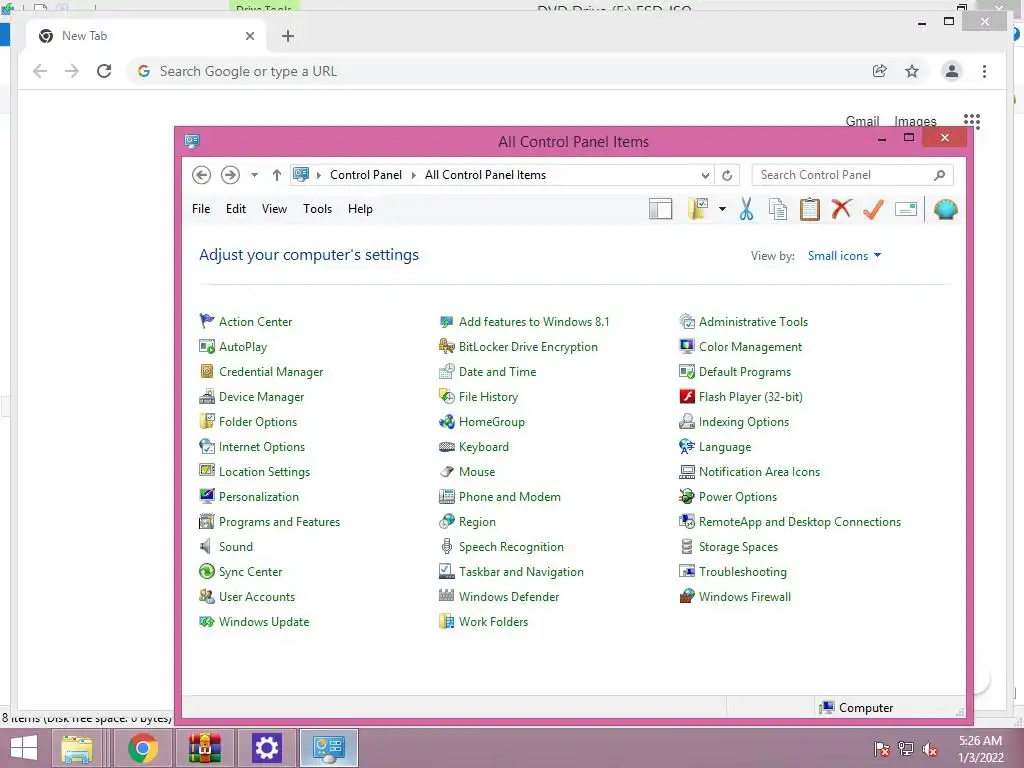Click the clock showing 5:26 AM
Image resolution: width=1024 pixels, height=768 pixels.
(980, 741)
